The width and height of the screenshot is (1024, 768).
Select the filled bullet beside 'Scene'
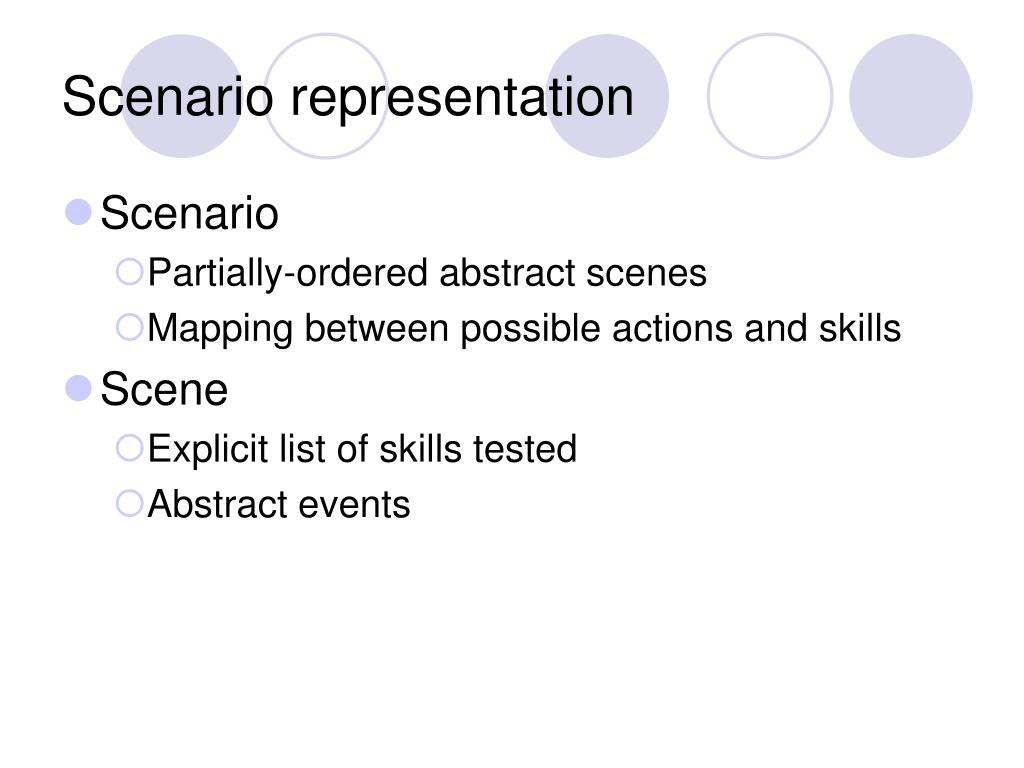[x=78, y=389]
